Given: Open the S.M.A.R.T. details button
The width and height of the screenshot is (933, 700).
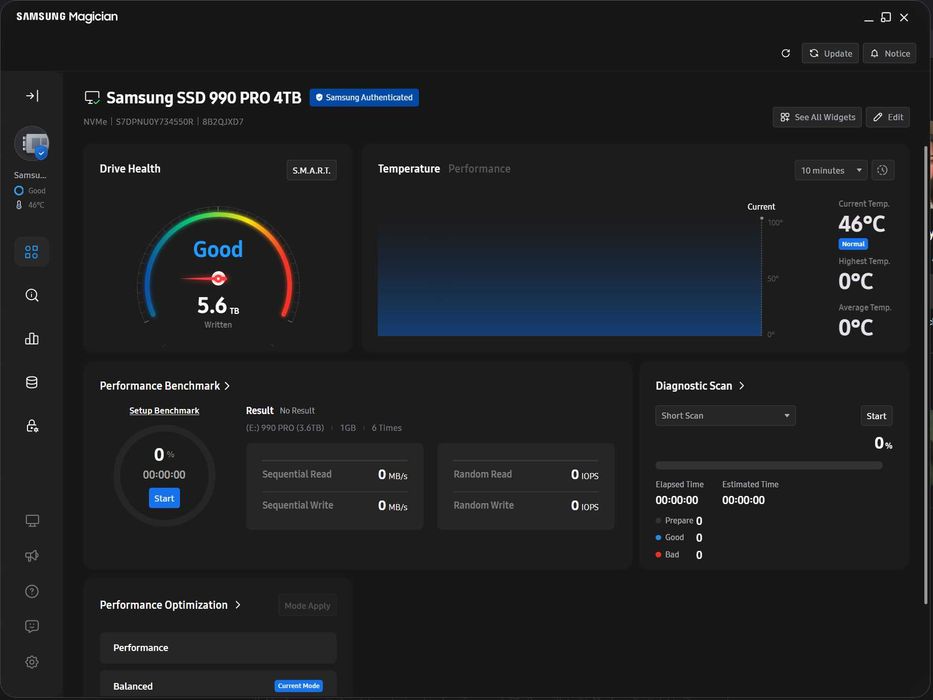Looking at the screenshot, I should click(x=311, y=170).
